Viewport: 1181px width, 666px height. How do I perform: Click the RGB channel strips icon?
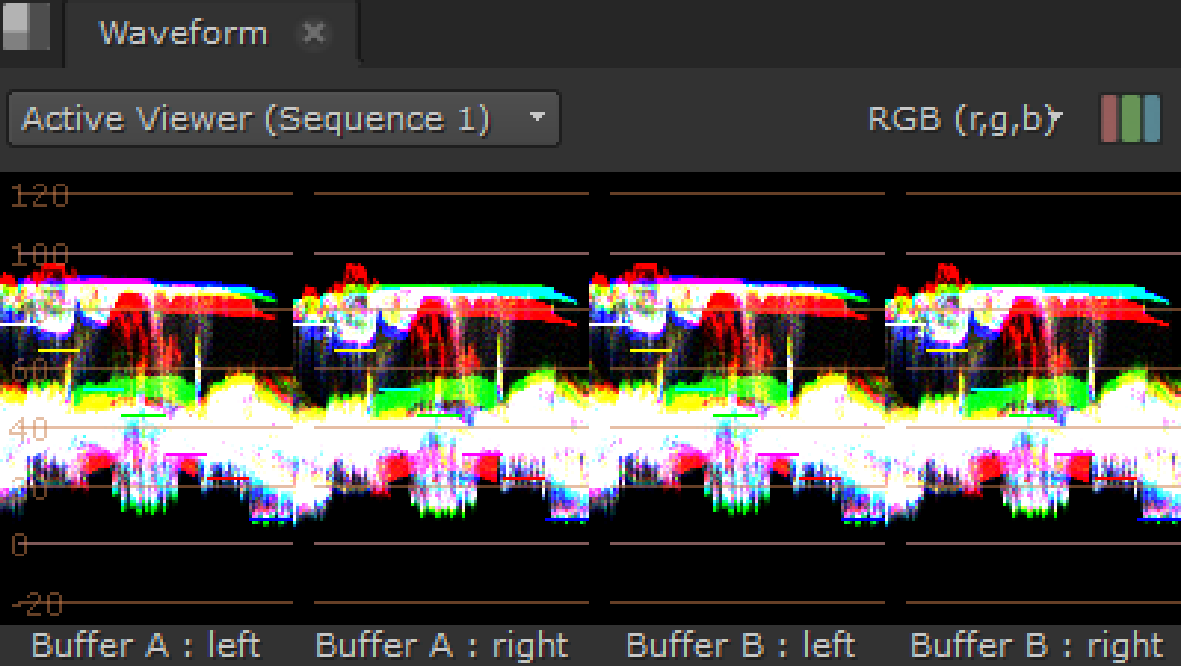pyautogui.click(x=1129, y=118)
